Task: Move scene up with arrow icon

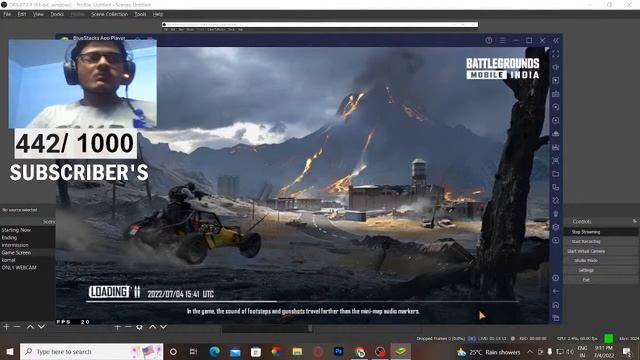Action: point(30,327)
